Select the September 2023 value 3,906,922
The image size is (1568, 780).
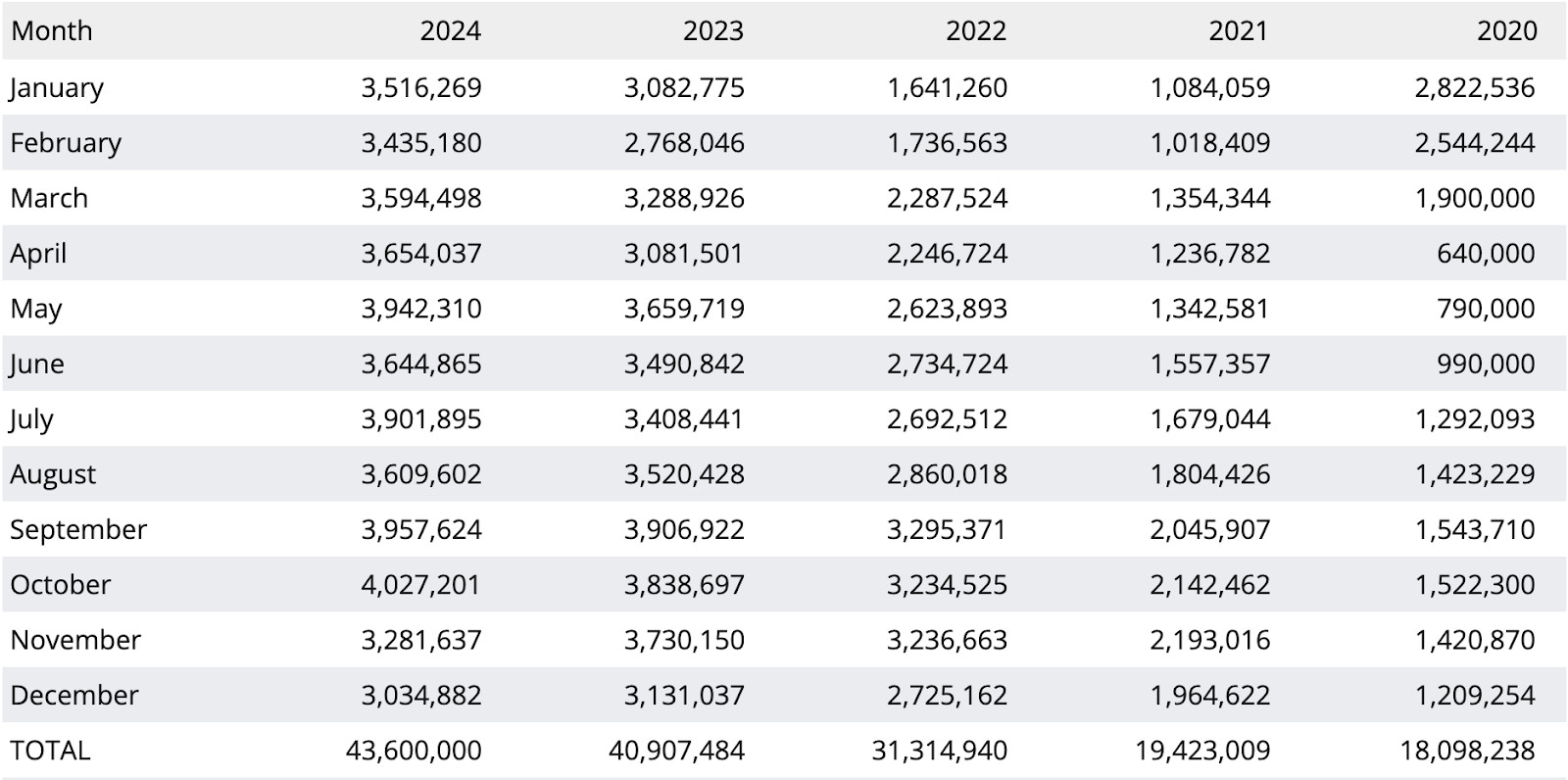(684, 530)
